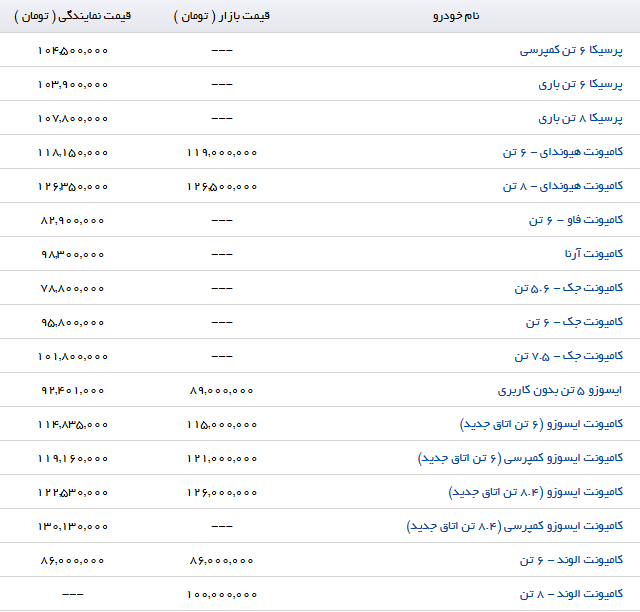This screenshot has width=640, height=612.
Task: Select dealer price ۱۰۱,۸۰۰,۰۰۰
Action: pos(73,356)
